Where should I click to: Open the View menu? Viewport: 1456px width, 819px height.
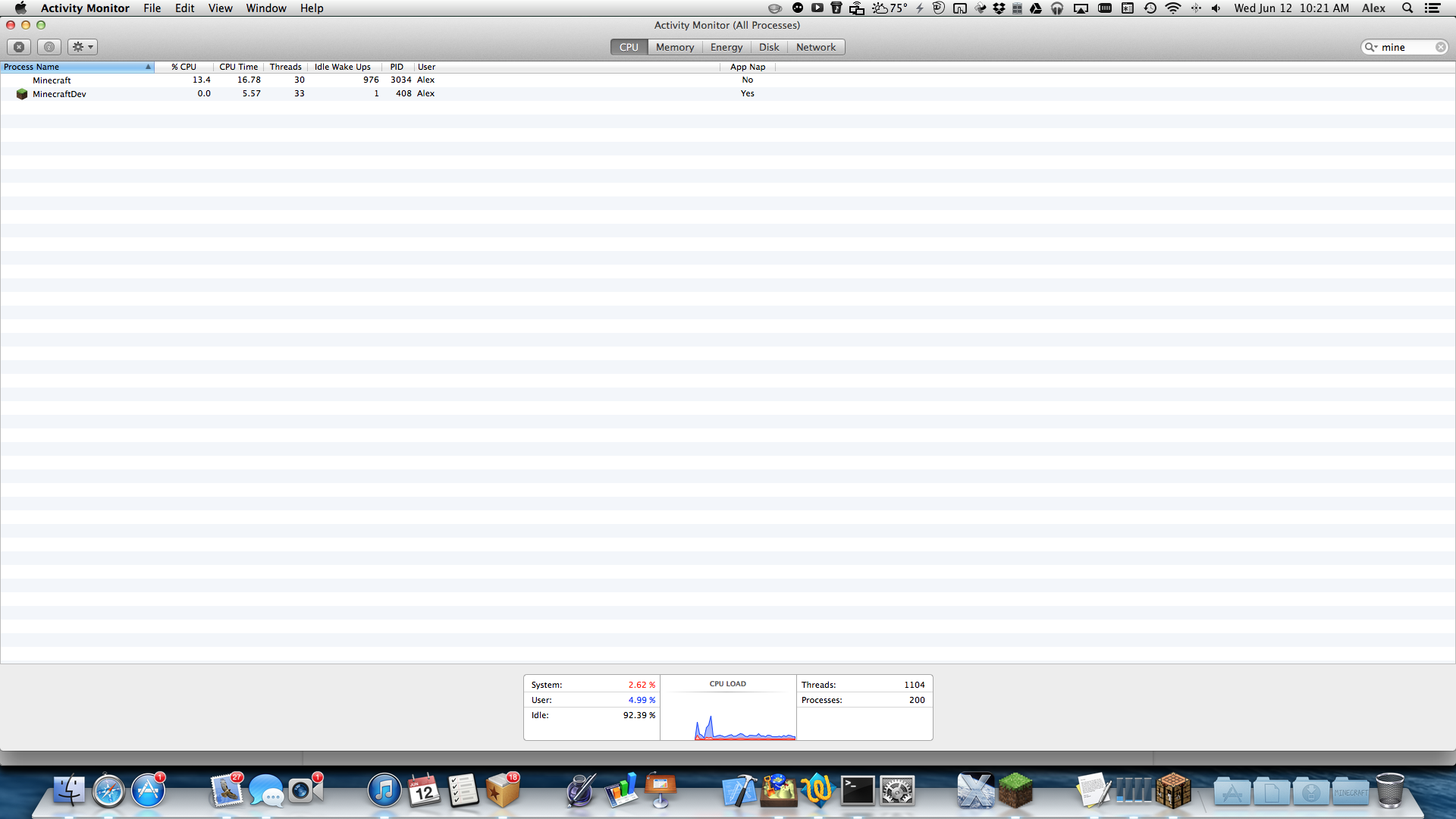tap(220, 8)
